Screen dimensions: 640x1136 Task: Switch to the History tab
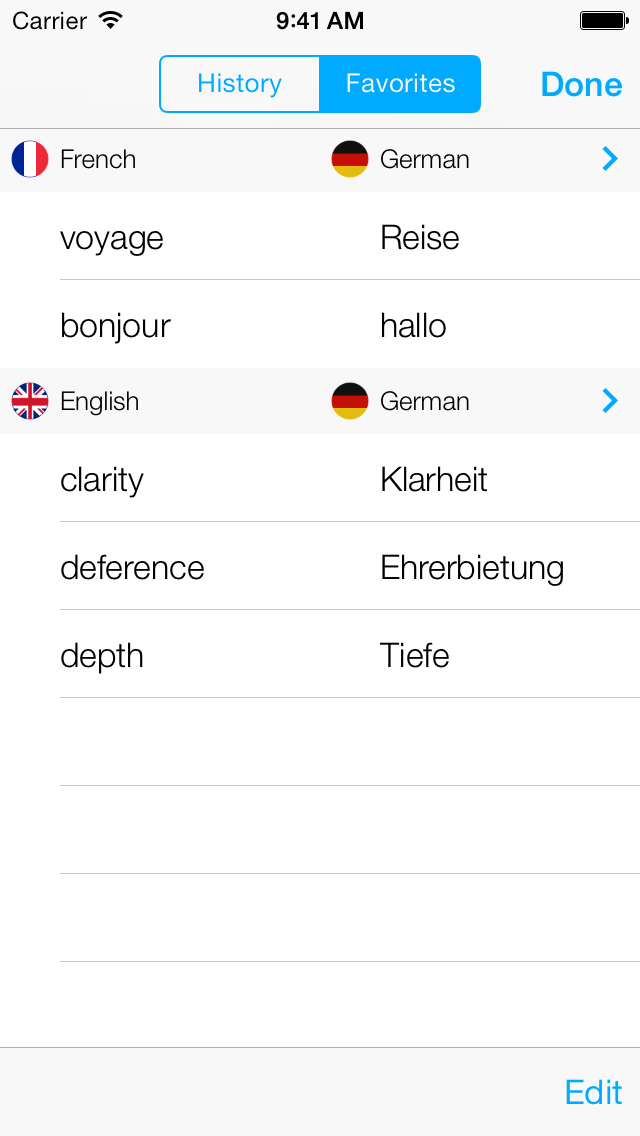(x=240, y=84)
